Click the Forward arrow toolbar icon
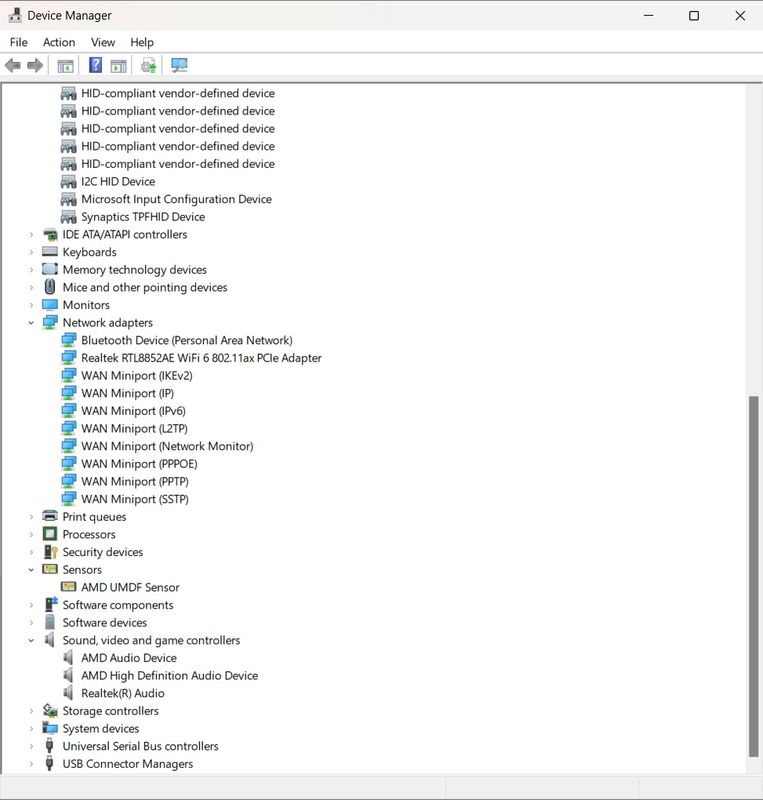Image resolution: width=763 pixels, height=800 pixels. tap(35, 65)
